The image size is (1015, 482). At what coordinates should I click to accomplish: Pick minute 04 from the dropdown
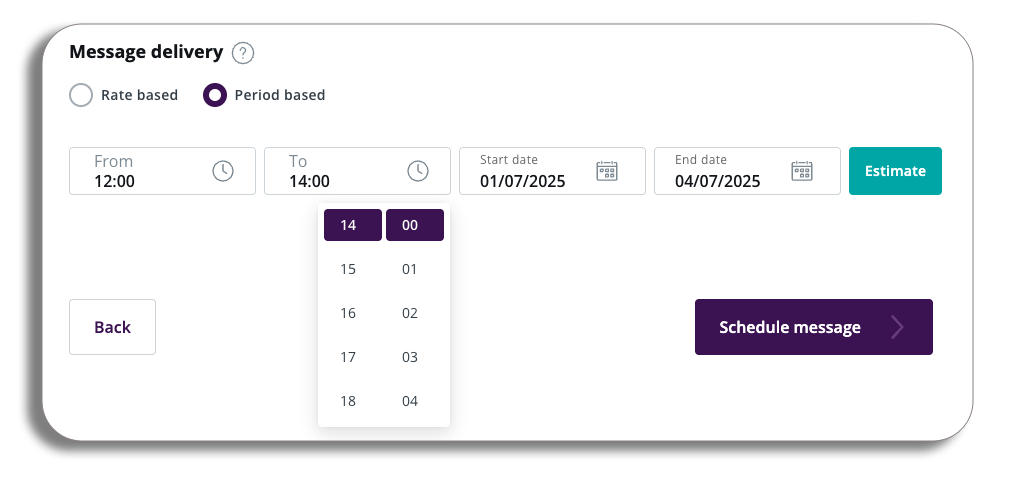[409, 401]
